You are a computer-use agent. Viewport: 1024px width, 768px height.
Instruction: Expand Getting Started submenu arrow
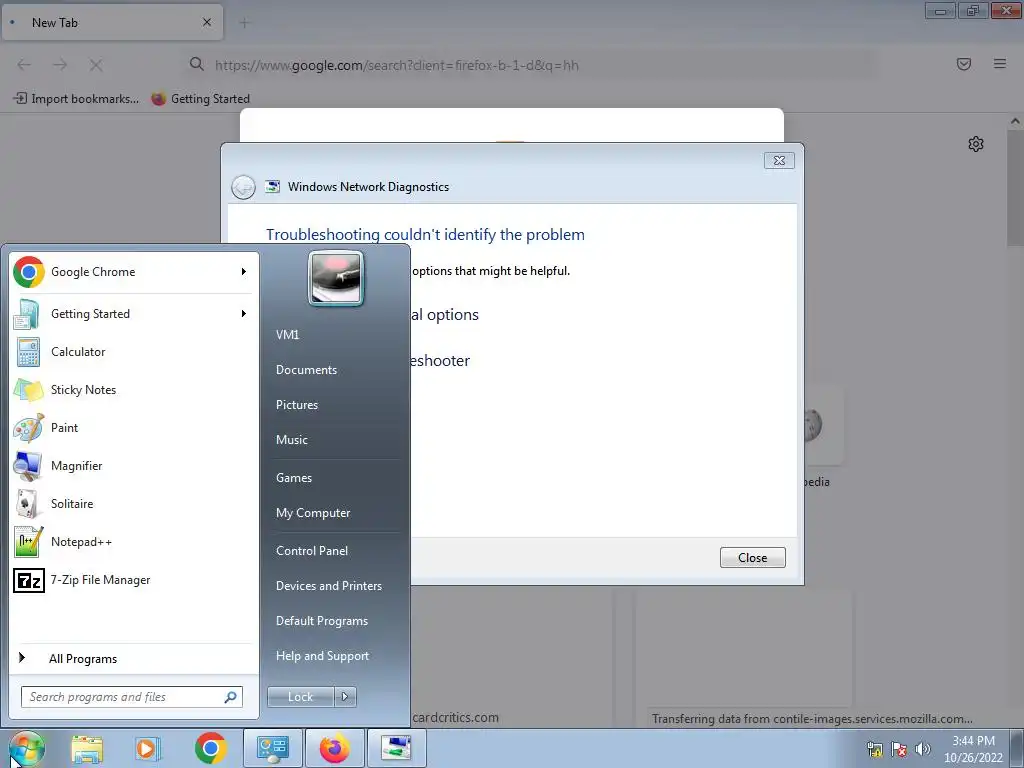244,314
